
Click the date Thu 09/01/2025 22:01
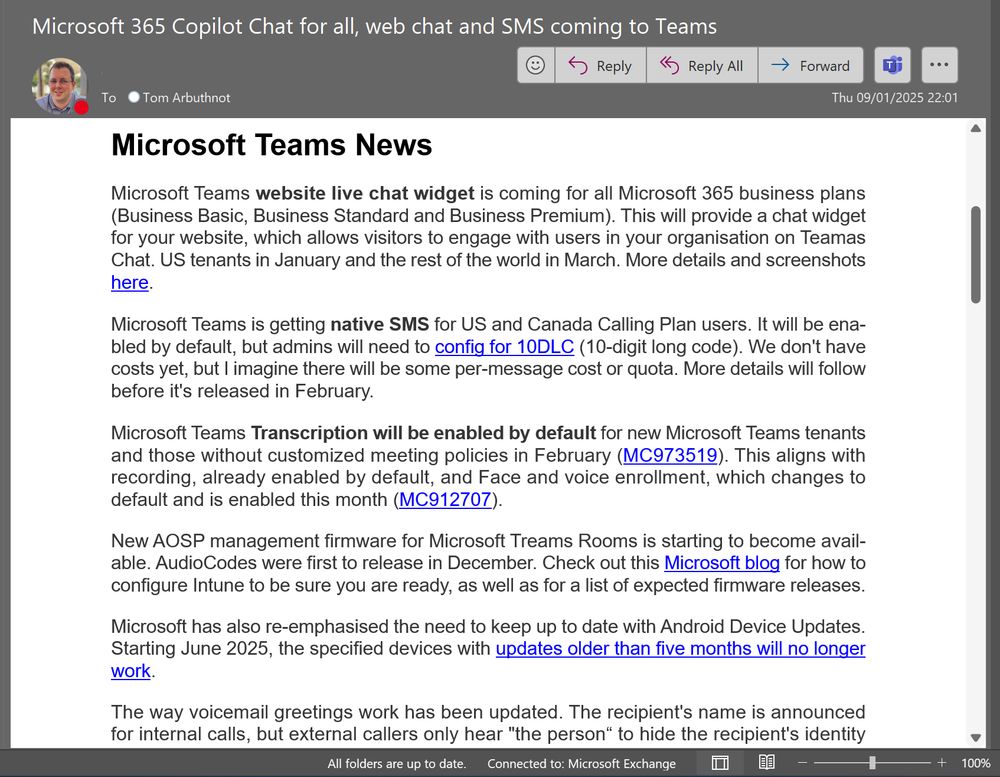click(x=894, y=98)
